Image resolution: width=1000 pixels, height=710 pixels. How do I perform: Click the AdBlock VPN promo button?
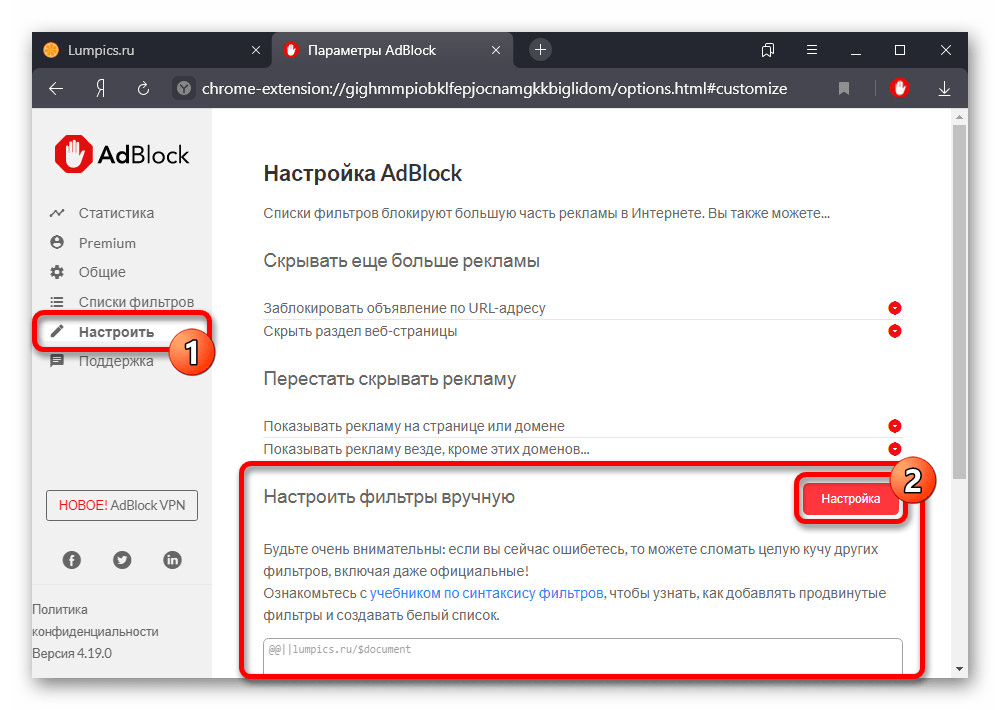122,505
